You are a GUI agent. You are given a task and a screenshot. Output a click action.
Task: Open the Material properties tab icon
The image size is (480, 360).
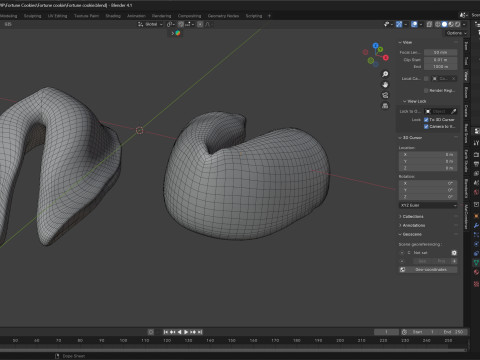[x=476, y=272]
